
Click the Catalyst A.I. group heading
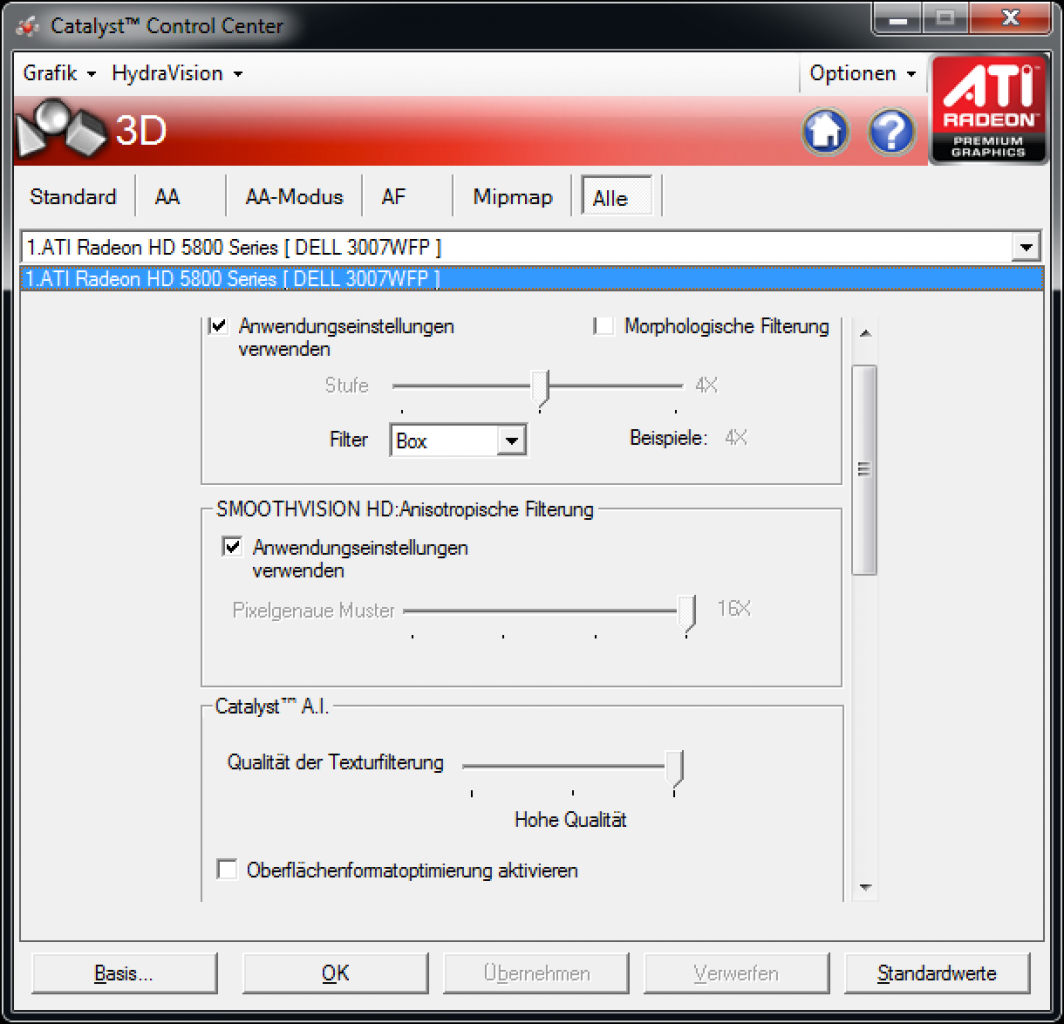tap(271, 706)
